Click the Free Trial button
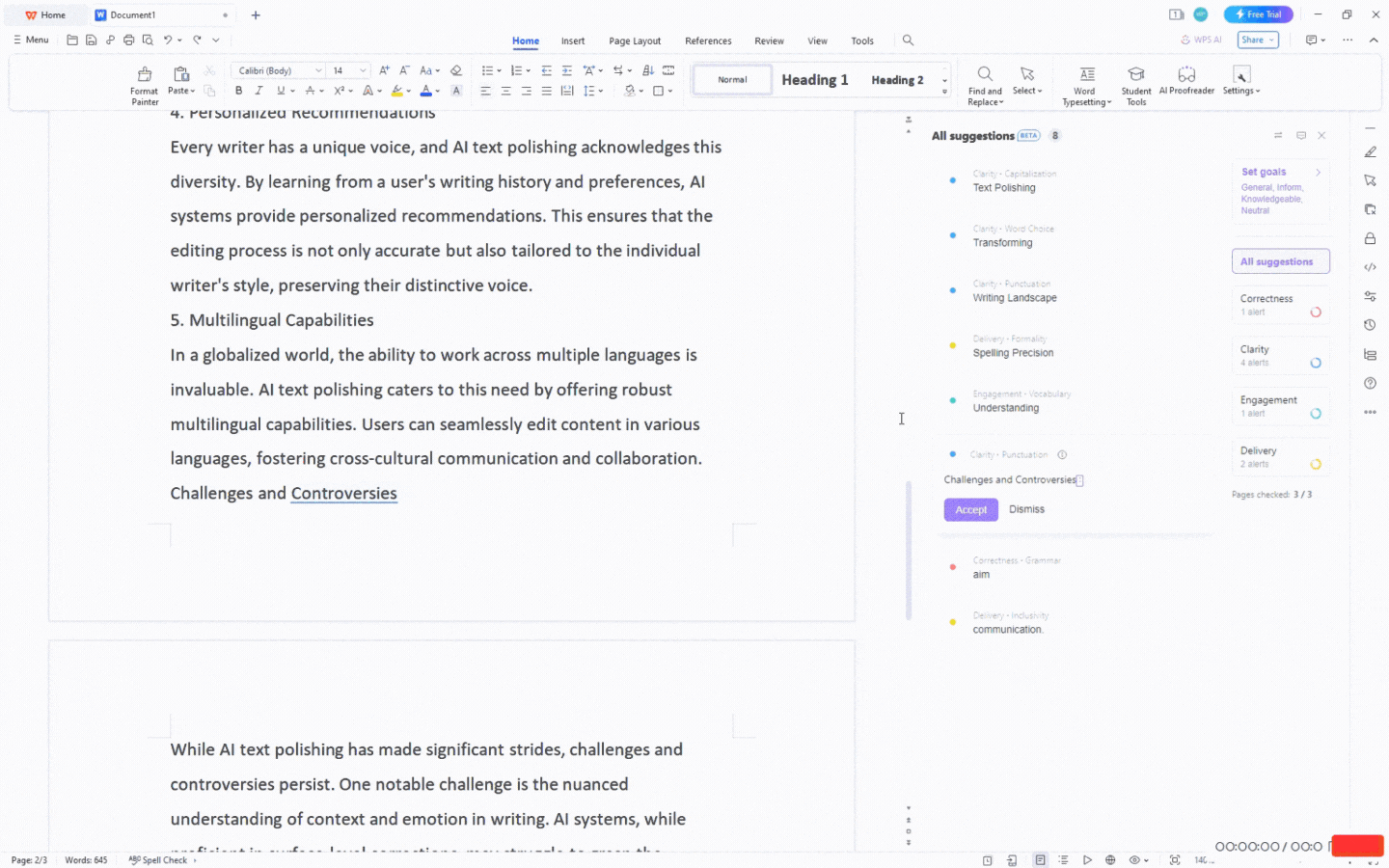 pyautogui.click(x=1258, y=14)
